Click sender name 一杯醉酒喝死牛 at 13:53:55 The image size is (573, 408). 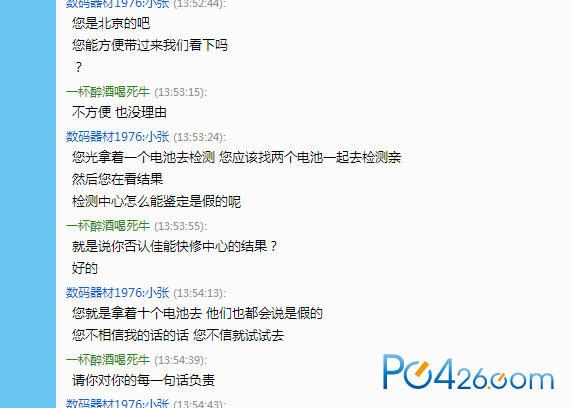(x=108, y=226)
